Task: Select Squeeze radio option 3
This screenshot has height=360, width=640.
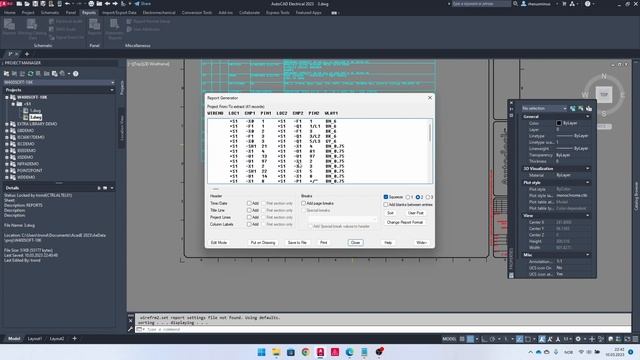Action: pyautogui.click(x=428, y=197)
